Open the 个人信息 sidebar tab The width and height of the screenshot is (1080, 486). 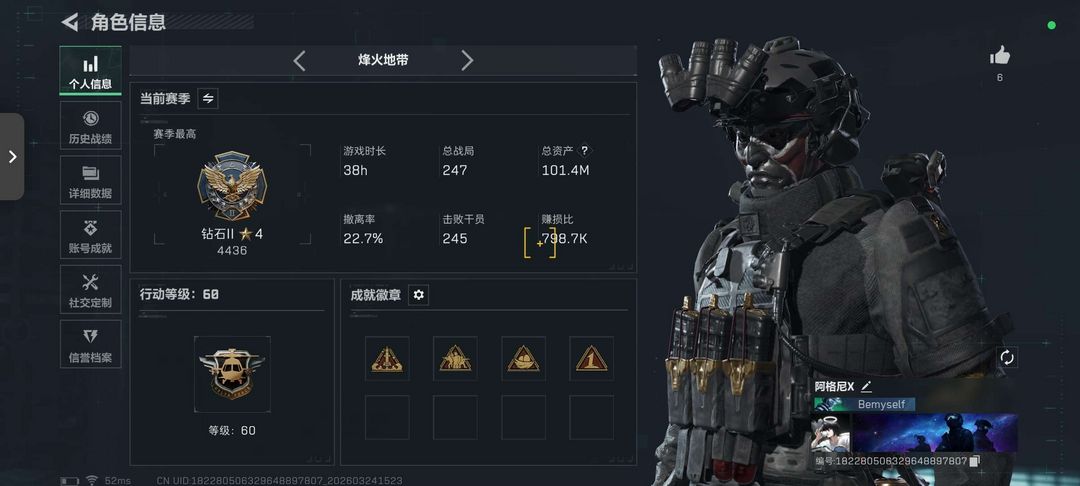pyautogui.click(x=90, y=71)
